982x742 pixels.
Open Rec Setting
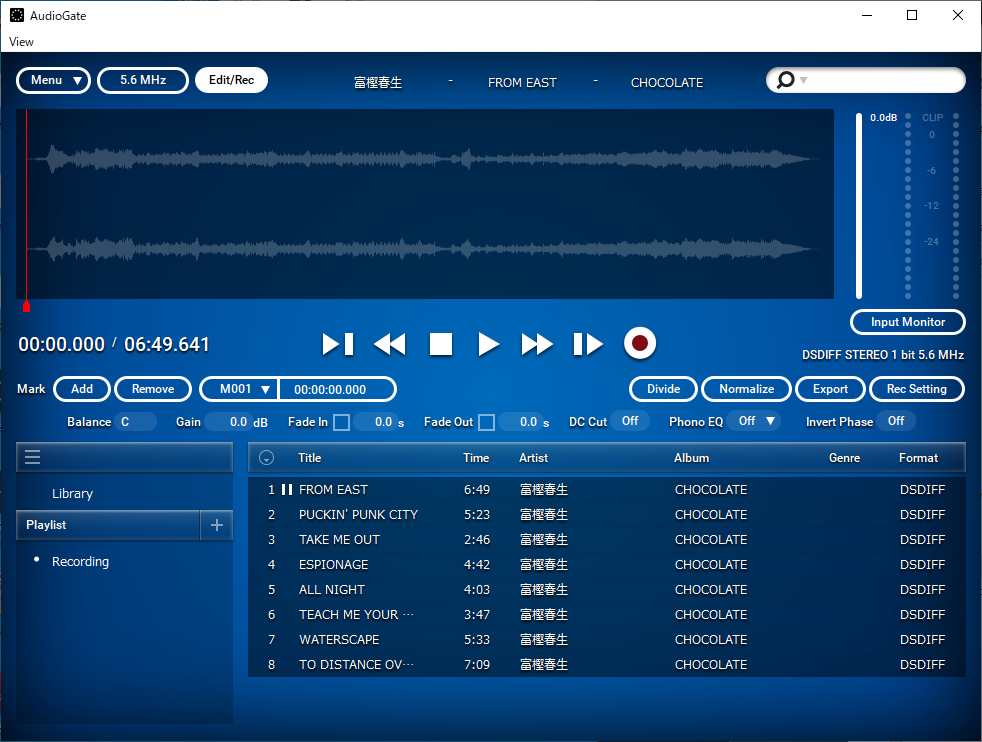pyautogui.click(x=916, y=389)
